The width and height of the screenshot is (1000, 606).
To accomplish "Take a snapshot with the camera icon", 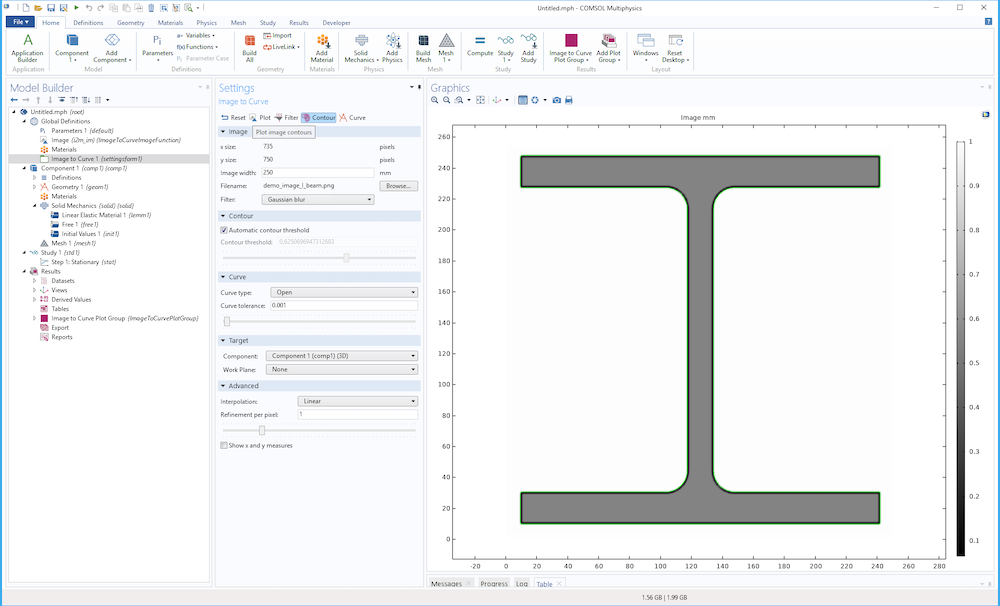I will click(x=557, y=100).
